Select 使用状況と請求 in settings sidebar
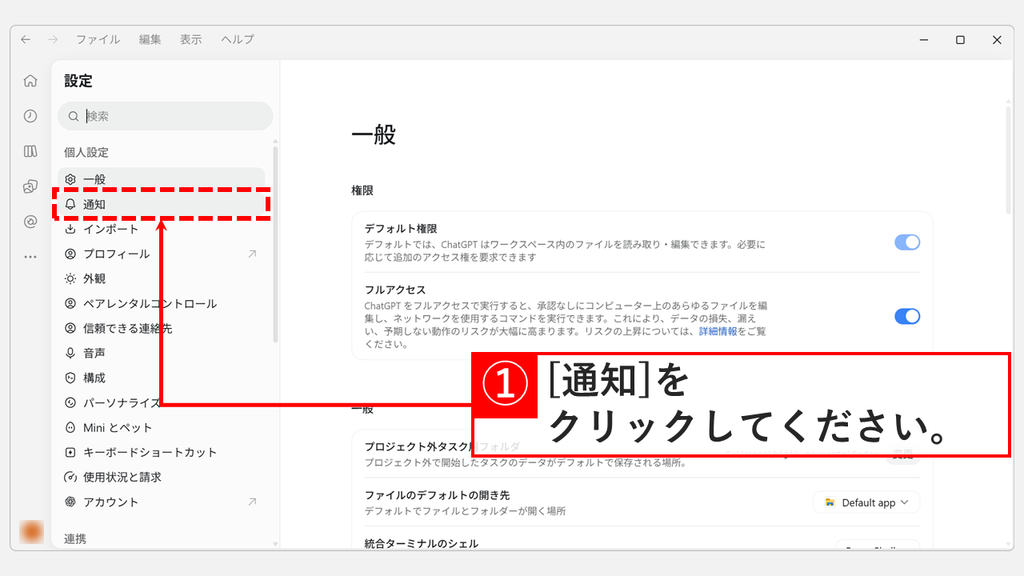1024x576 pixels. point(161,477)
